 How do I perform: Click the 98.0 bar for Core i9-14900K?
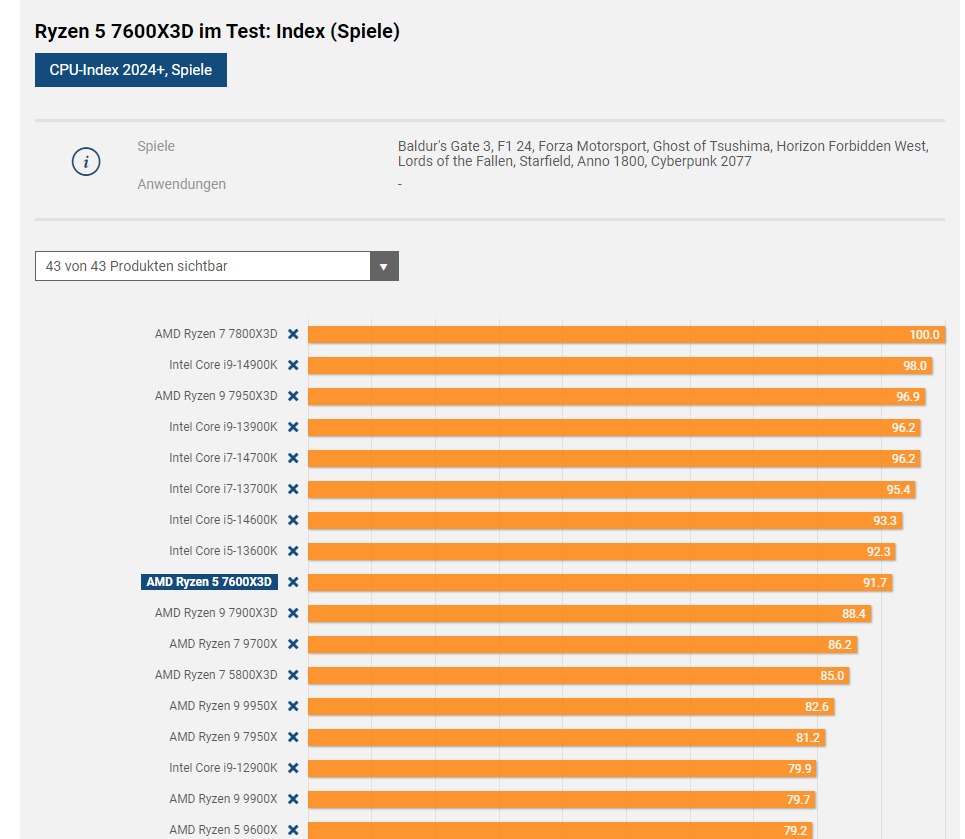tap(620, 366)
